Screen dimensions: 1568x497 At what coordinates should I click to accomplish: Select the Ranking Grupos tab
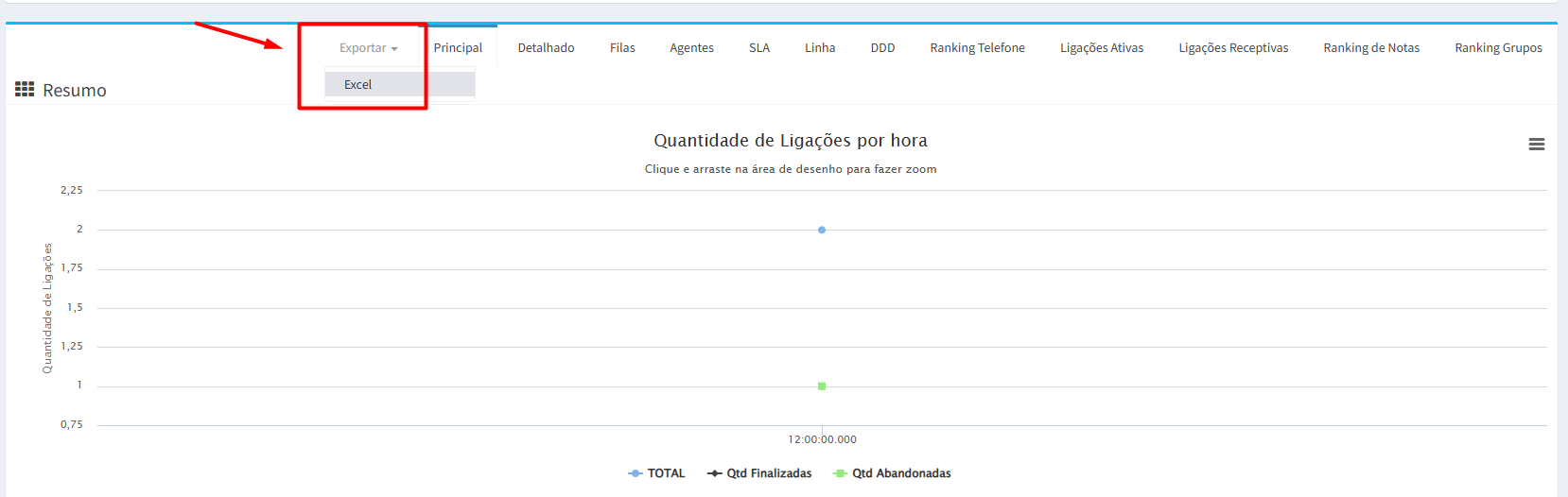pos(1498,48)
